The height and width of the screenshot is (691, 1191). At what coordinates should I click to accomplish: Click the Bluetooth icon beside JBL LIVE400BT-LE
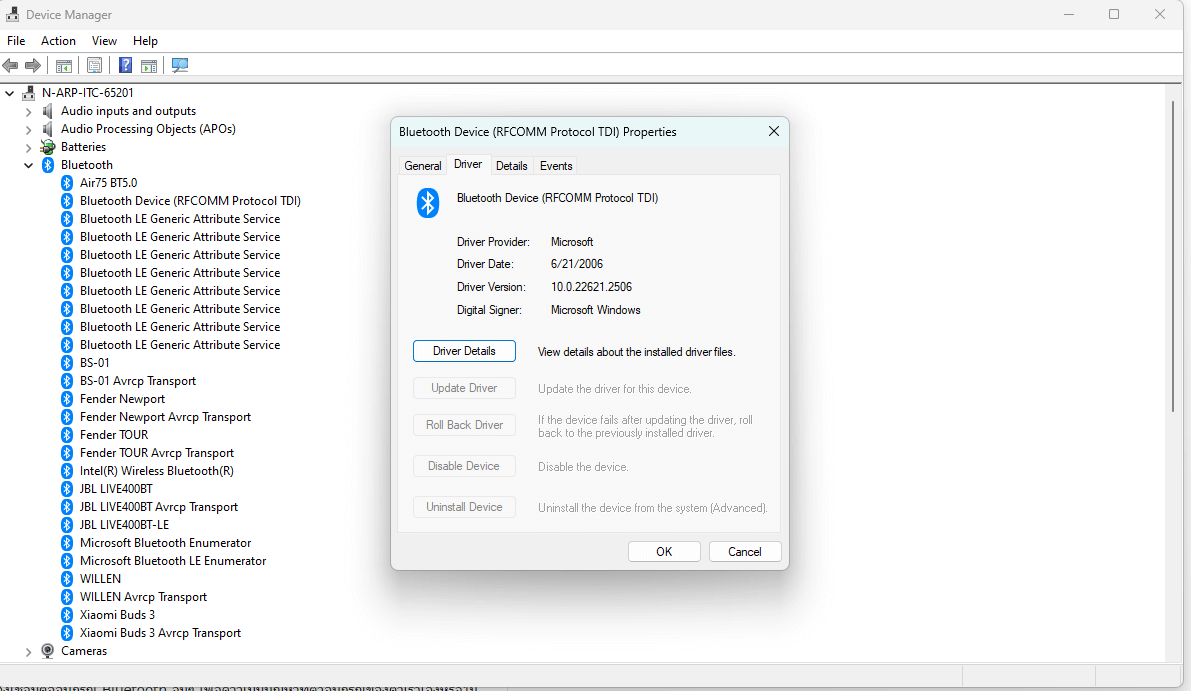click(x=67, y=525)
